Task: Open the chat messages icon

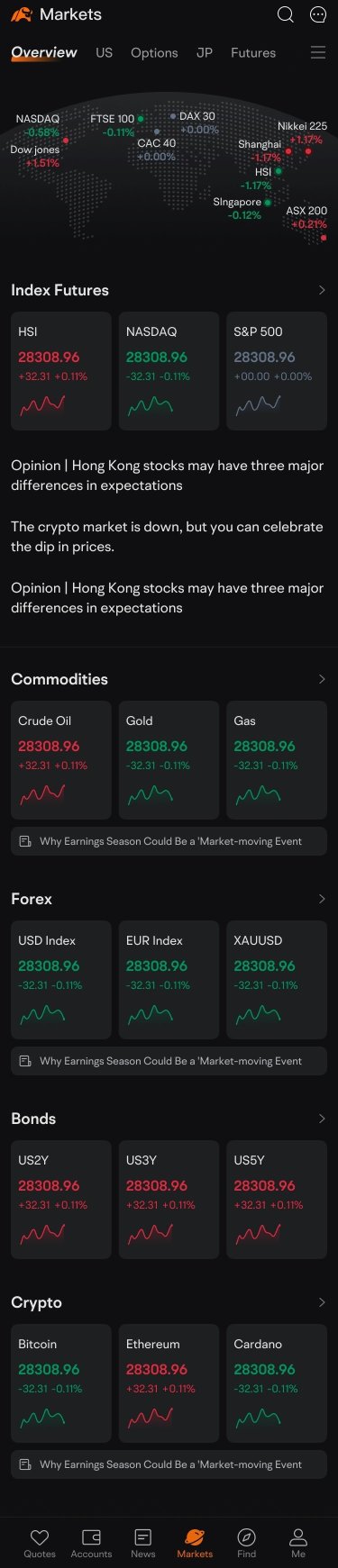Action: click(318, 14)
